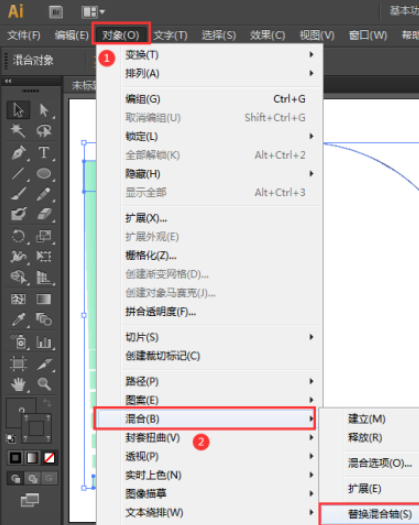The height and width of the screenshot is (525, 419).
Task: Select the Slice tool
Action: [x=44, y=364]
